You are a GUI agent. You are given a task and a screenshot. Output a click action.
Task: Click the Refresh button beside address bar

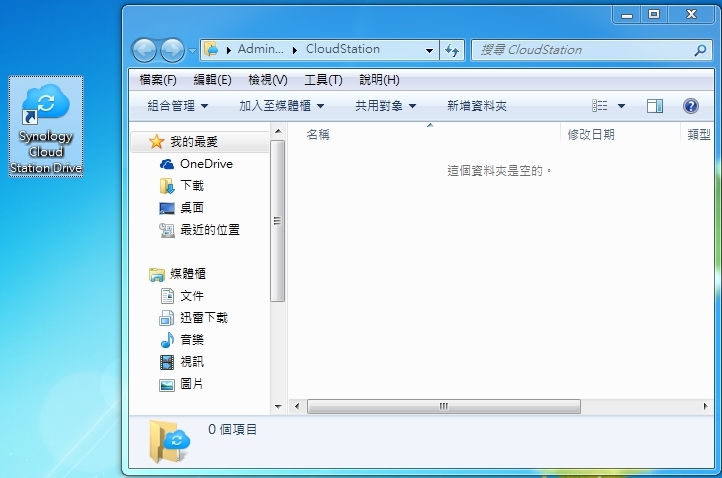[x=452, y=50]
